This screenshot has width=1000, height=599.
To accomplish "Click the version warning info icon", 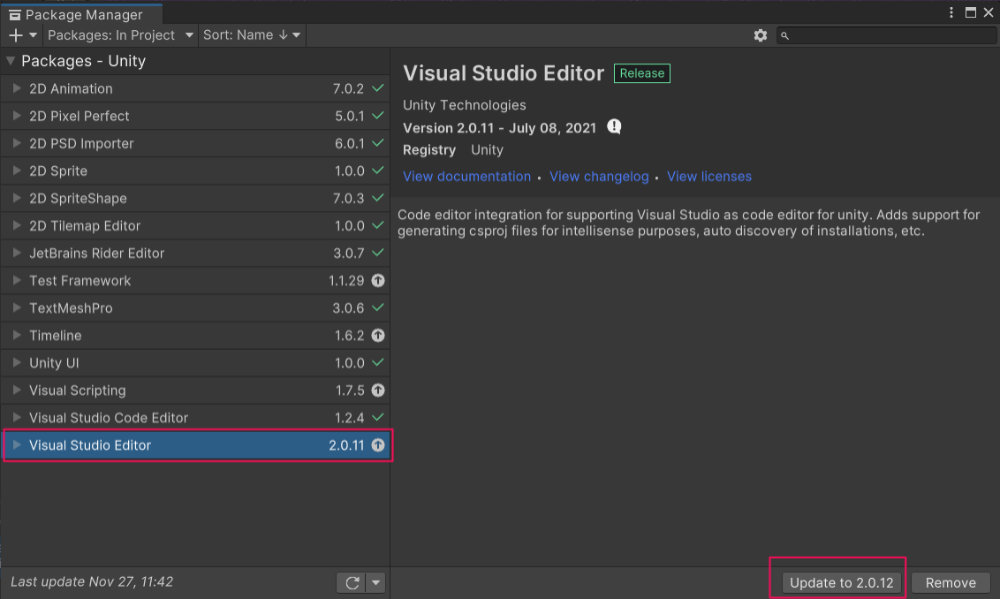I will click(614, 127).
